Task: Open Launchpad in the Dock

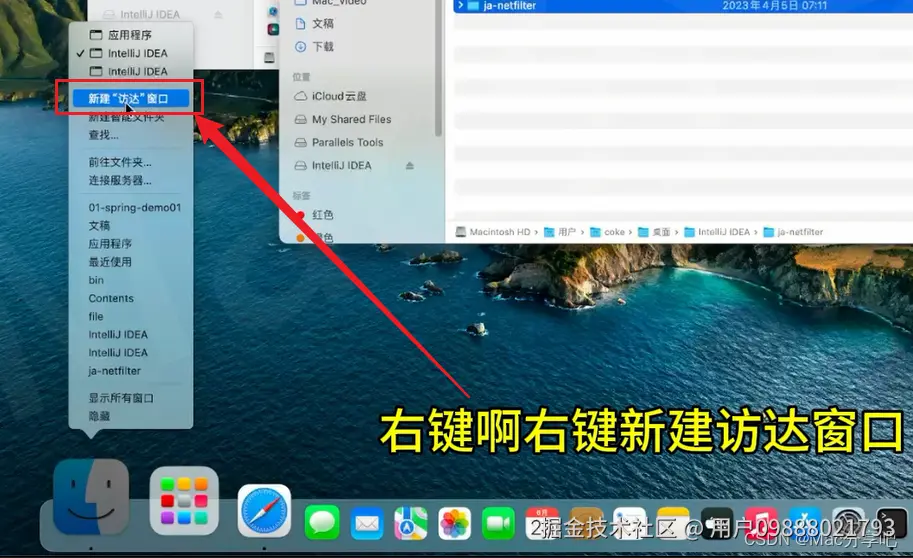Action: tap(184, 501)
